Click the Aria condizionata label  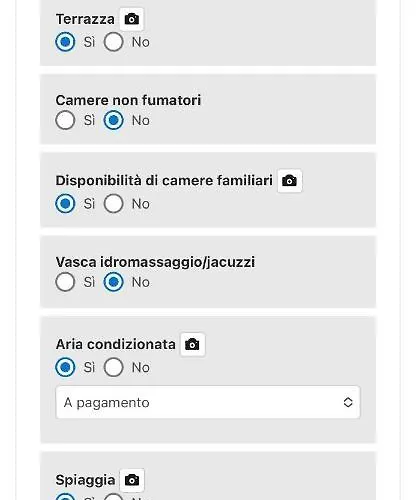click(x=116, y=344)
